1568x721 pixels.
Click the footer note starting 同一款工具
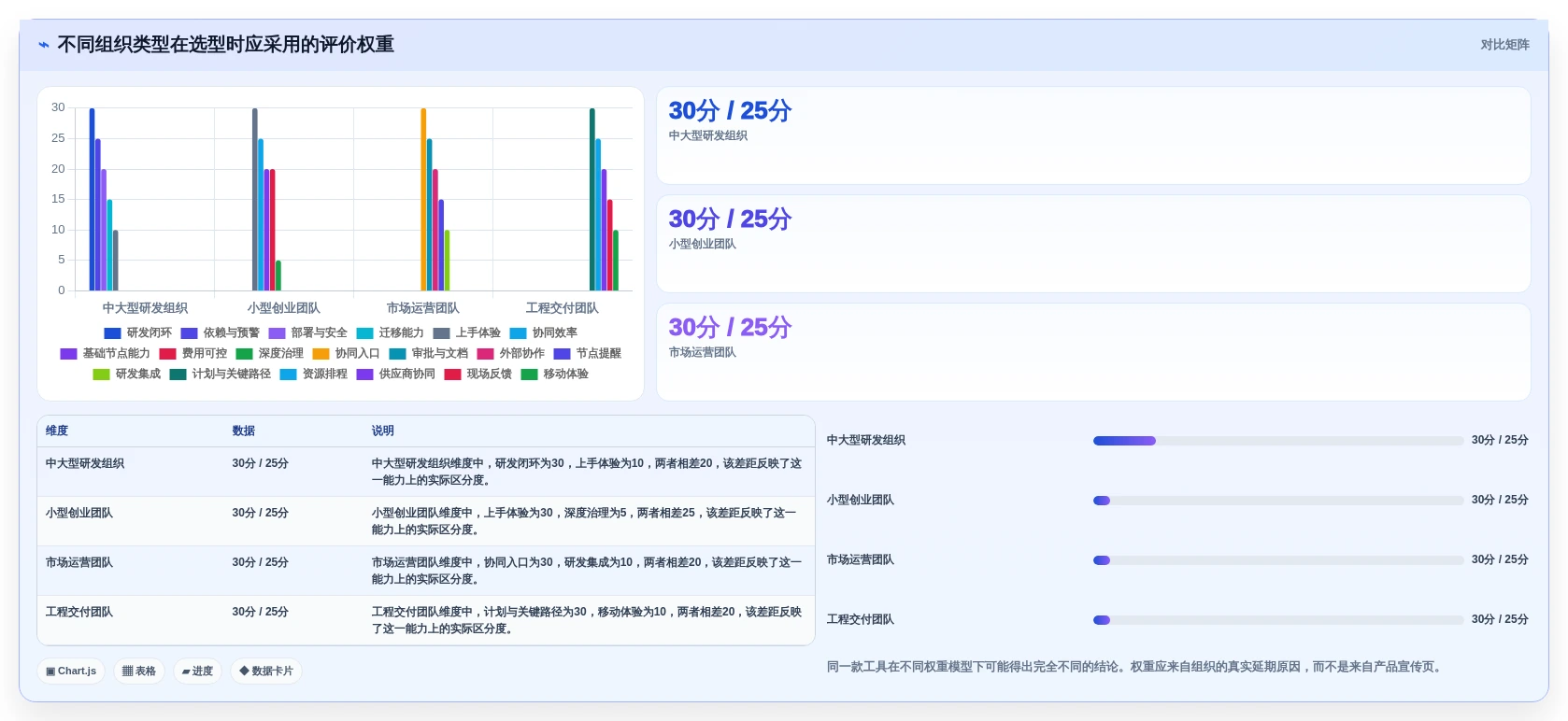pyautogui.click(x=1135, y=667)
